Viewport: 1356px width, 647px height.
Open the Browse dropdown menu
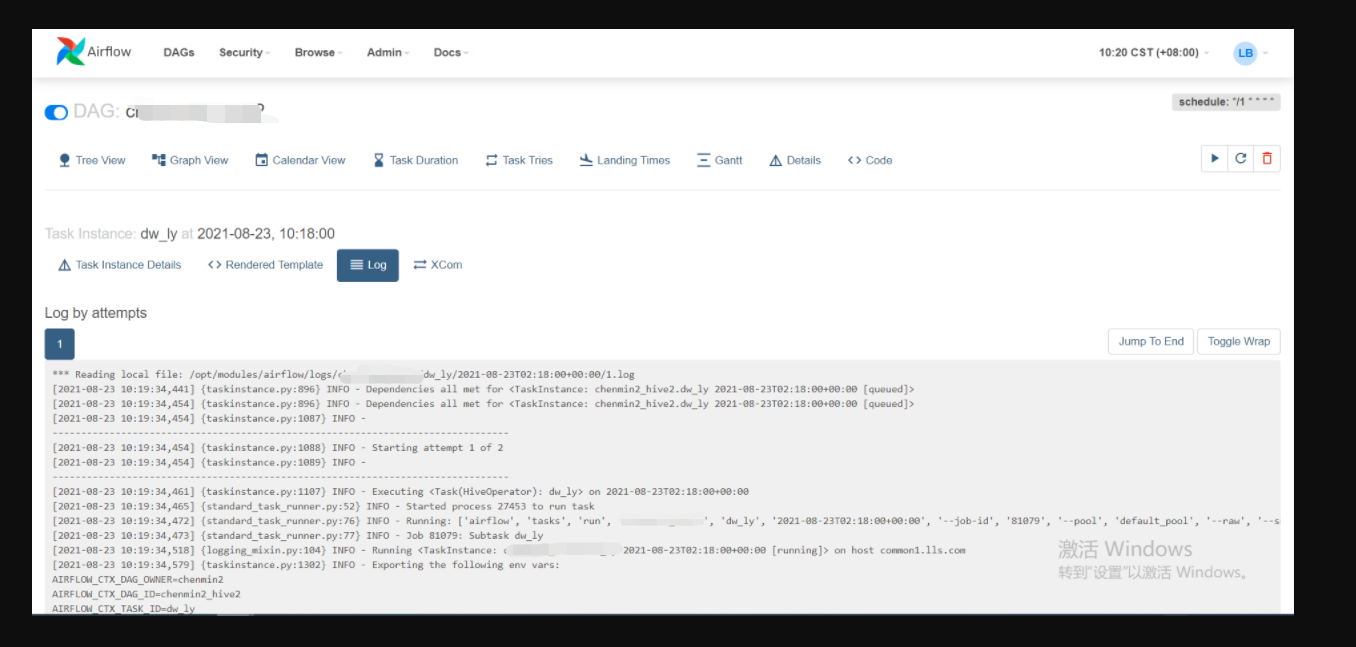(317, 52)
